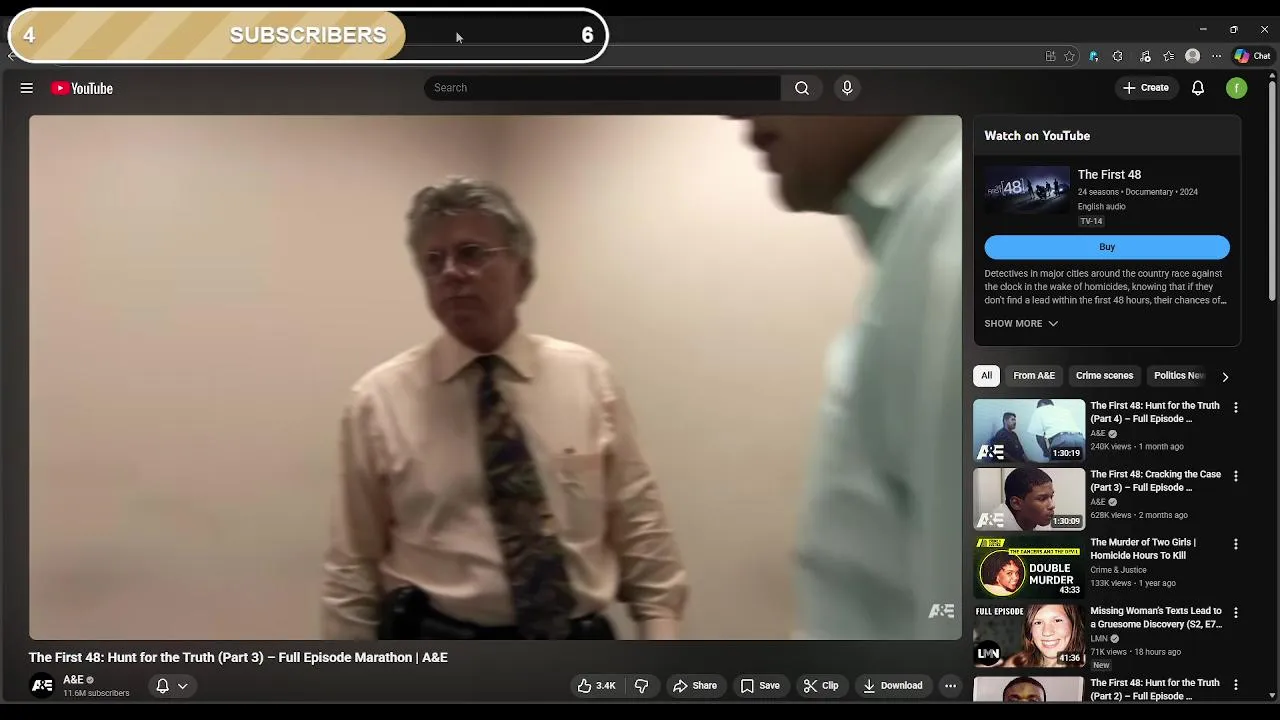Open the YouTube guide hamburger menu
This screenshot has width=1280, height=720.
[x=27, y=88]
